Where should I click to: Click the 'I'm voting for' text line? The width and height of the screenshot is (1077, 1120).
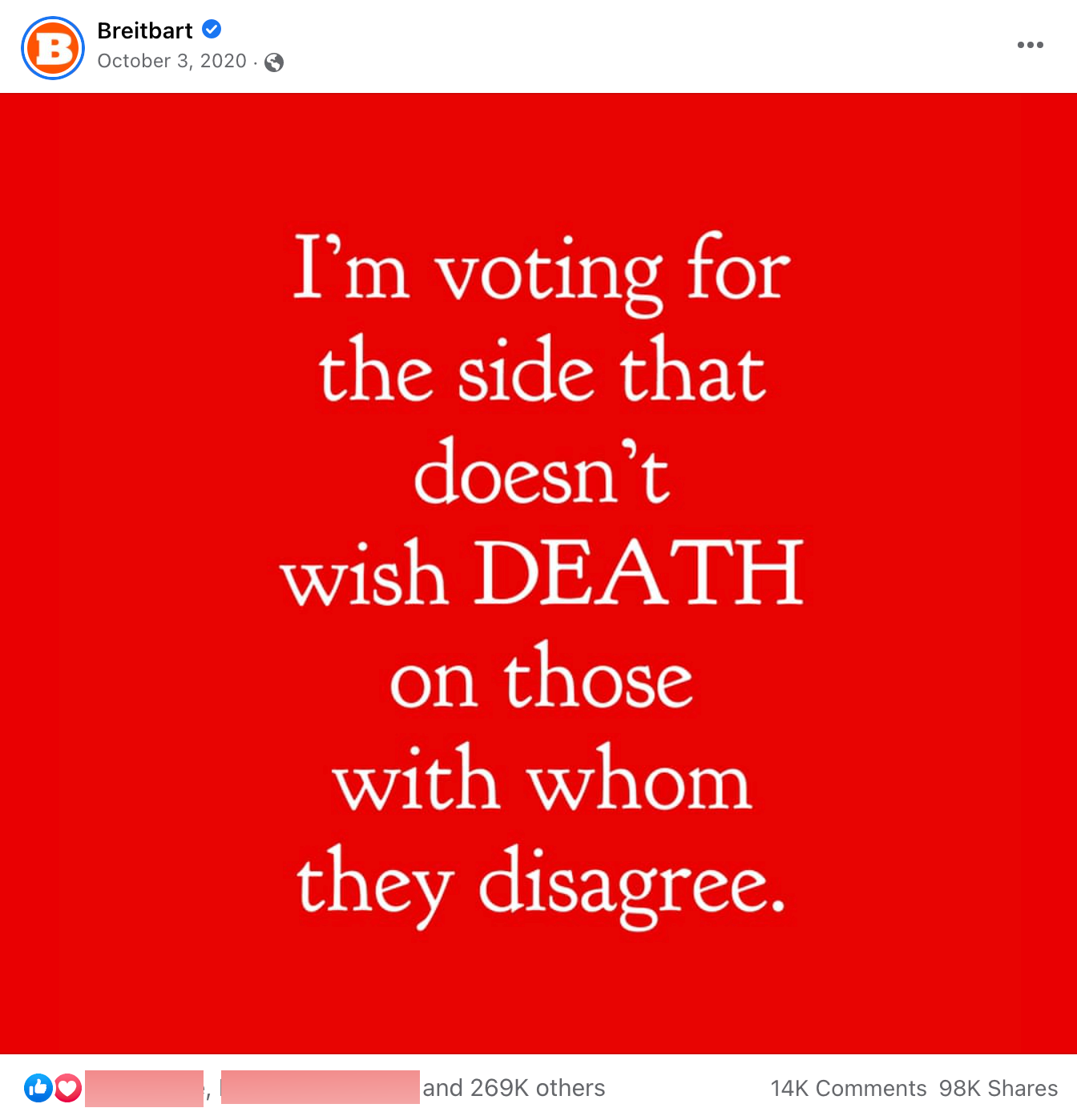[542, 272]
